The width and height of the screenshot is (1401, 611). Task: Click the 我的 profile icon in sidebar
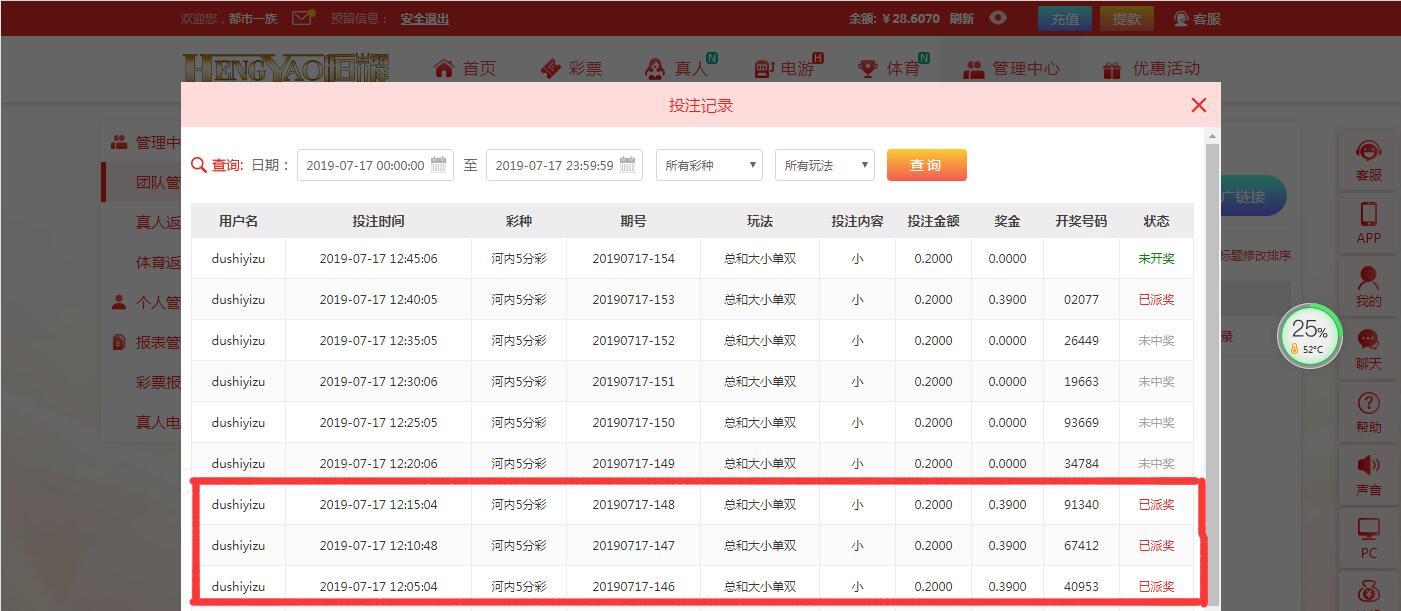1368,277
